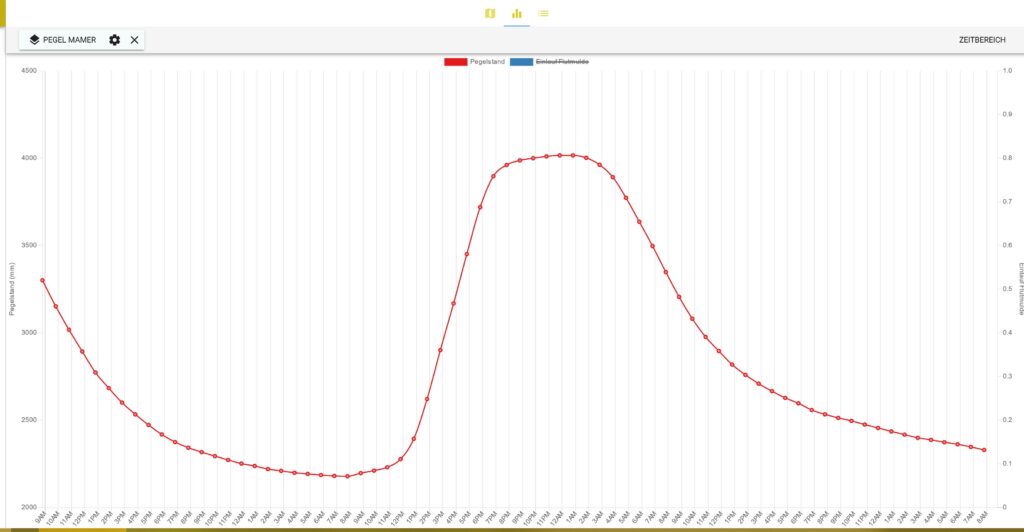Toggle the Pegelstand series legend label

[x=487, y=62]
